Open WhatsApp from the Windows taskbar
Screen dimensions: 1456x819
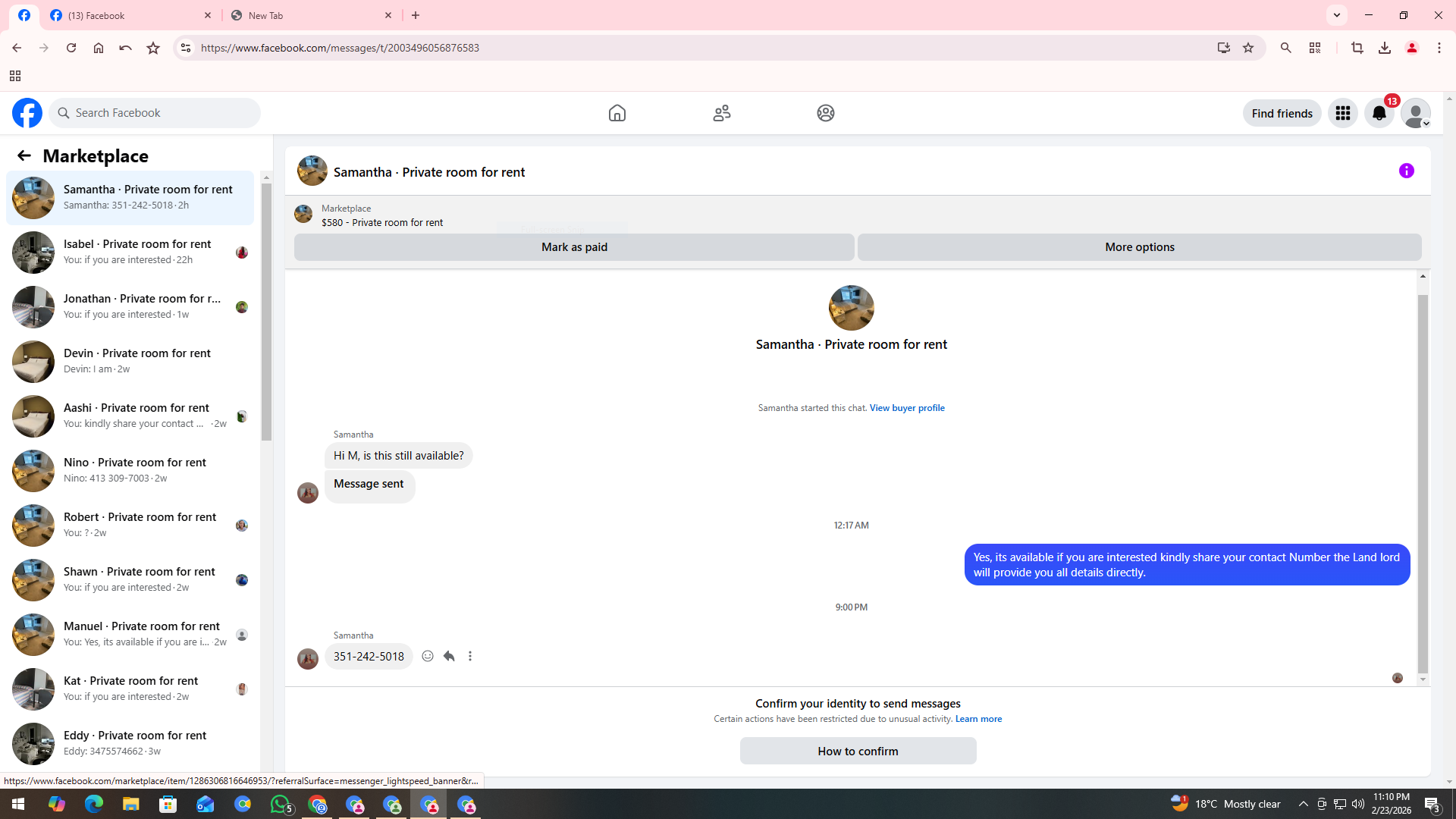click(280, 804)
